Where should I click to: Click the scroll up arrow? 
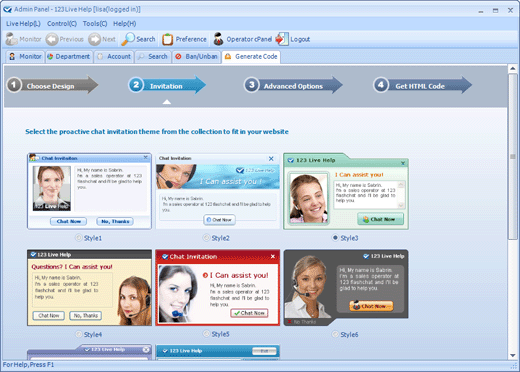click(513, 69)
